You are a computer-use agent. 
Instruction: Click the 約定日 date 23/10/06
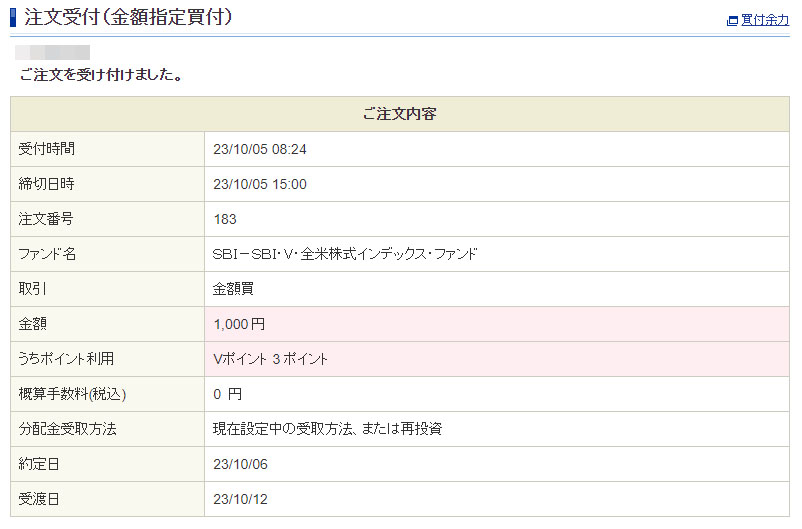(241, 464)
